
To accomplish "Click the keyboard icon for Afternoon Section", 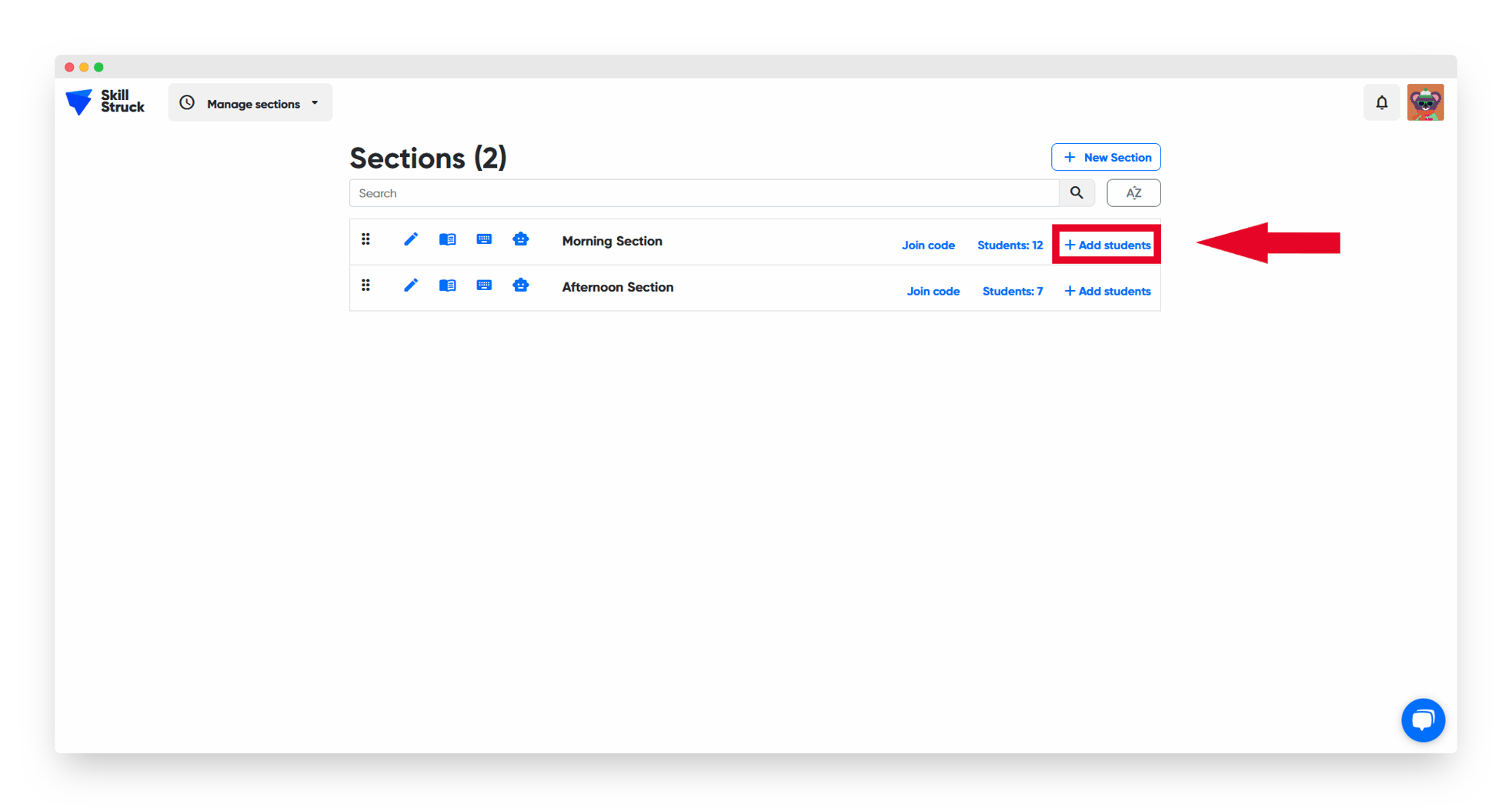I will [484, 285].
